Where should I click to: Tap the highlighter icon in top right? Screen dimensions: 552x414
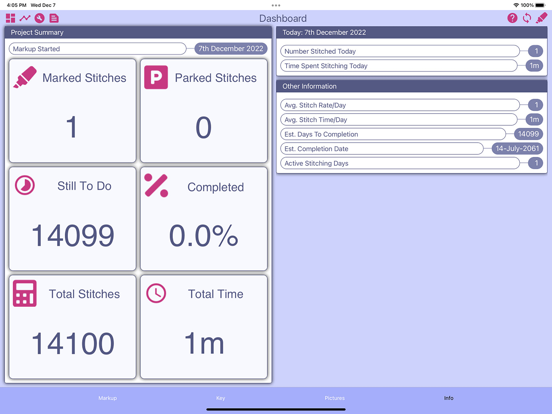(541, 18)
